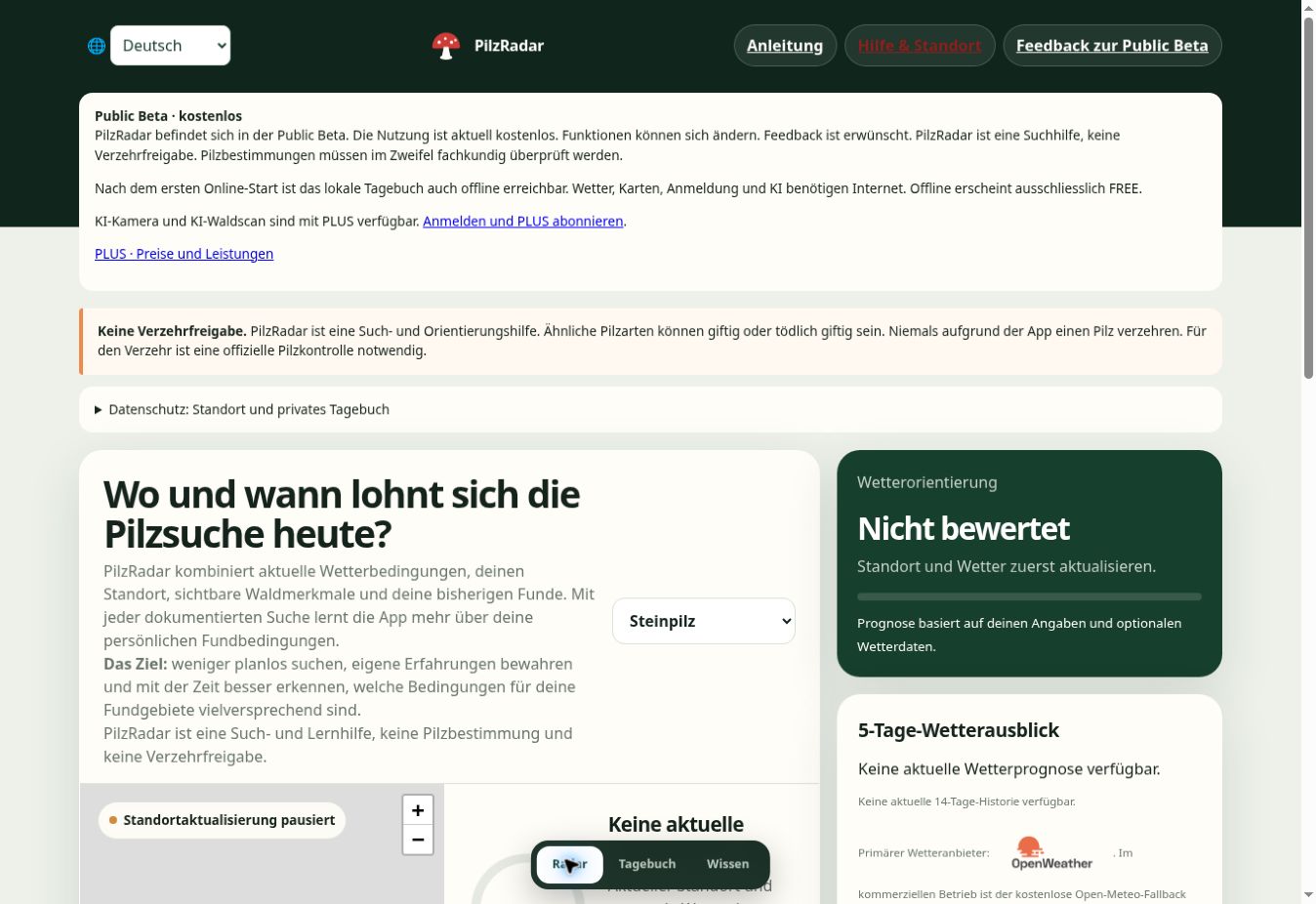1316x904 pixels.
Task: Click the PilzRadar title text
Action: point(509,46)
